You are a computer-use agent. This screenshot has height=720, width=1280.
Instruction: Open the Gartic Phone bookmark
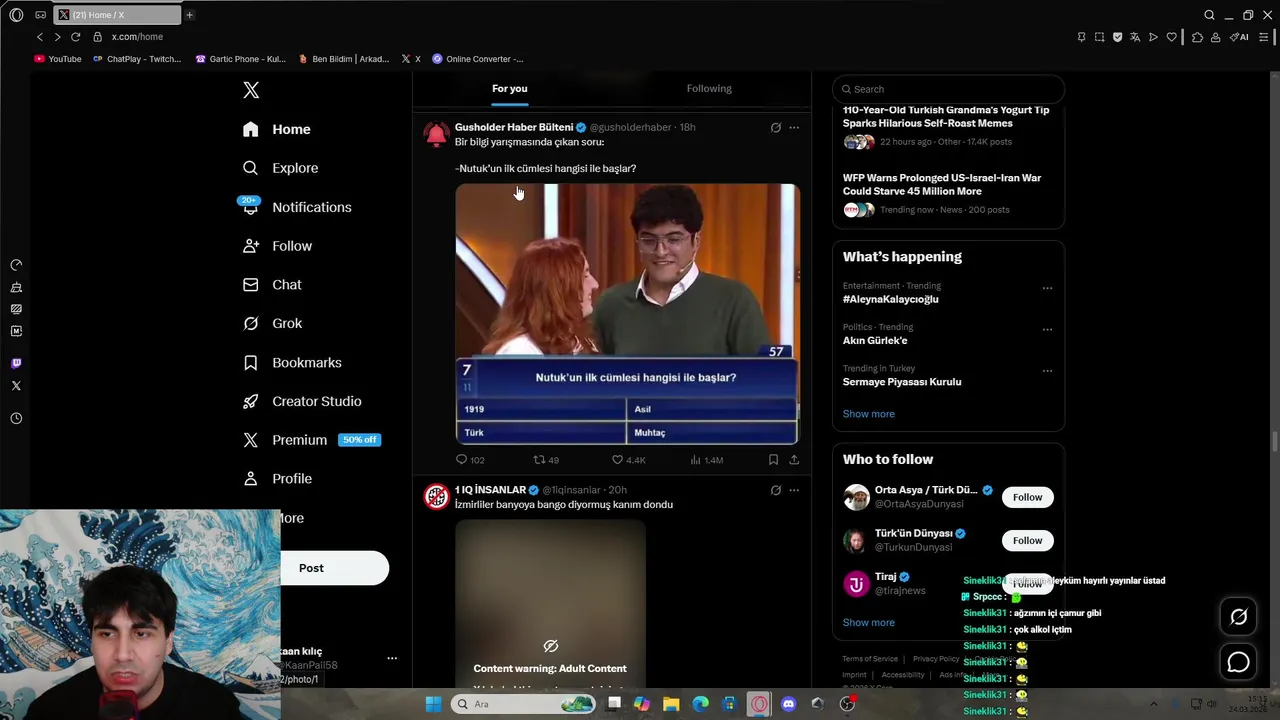[x=240, y=59]
